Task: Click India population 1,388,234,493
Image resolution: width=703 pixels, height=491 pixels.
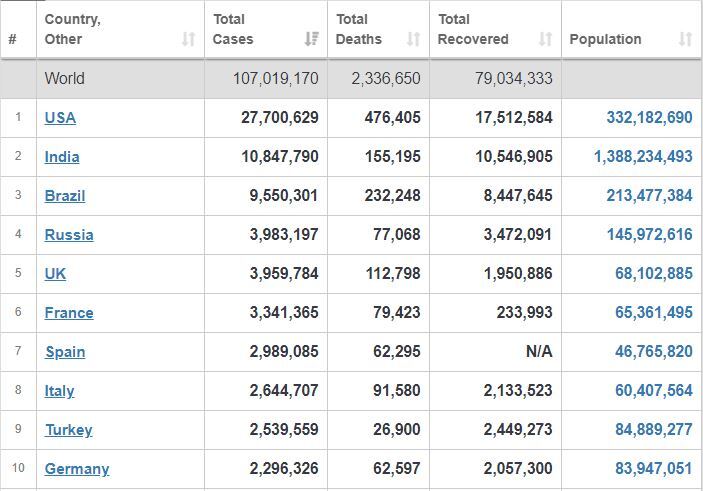Action: point(643,156)
